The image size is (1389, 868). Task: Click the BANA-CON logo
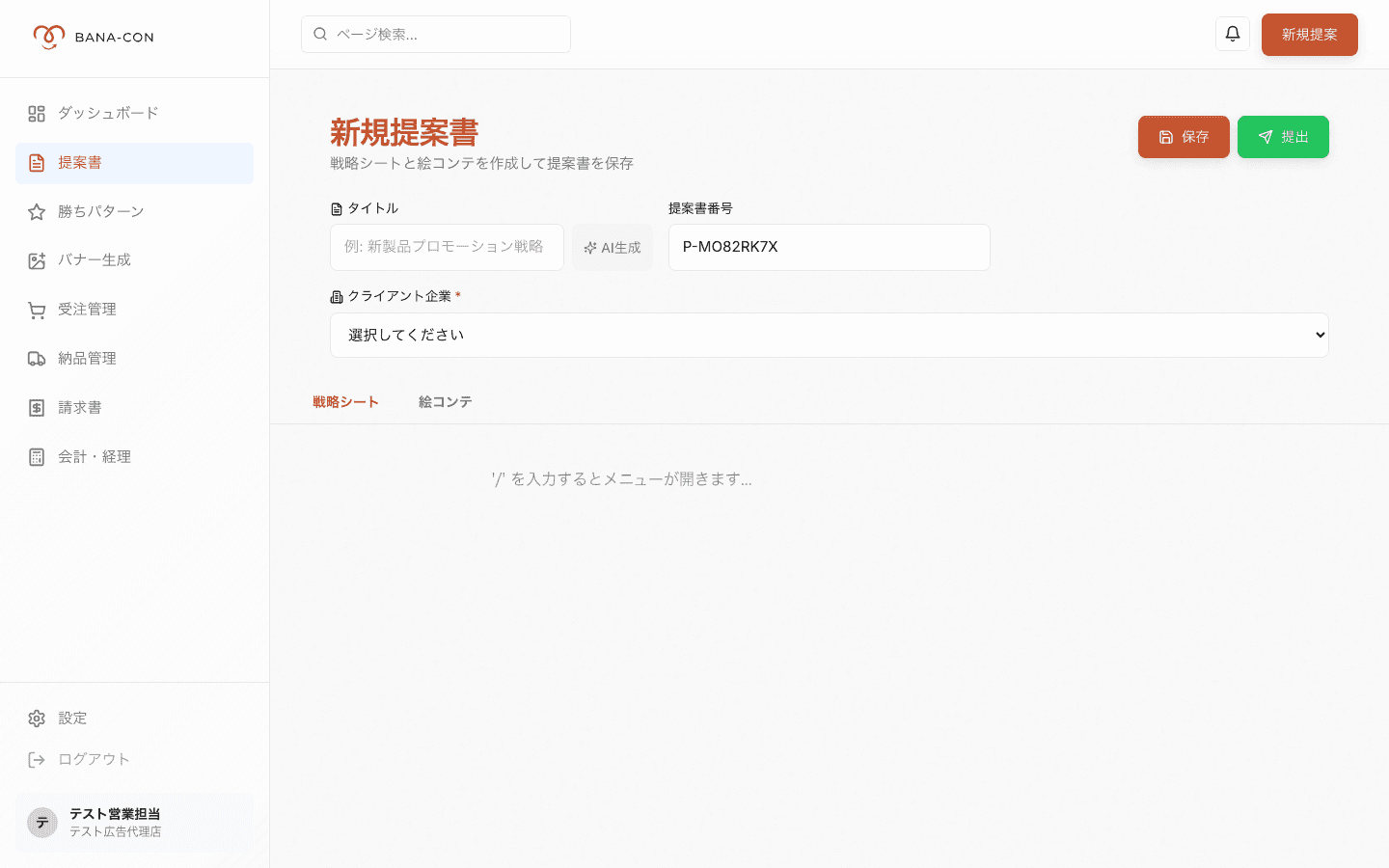94,37
